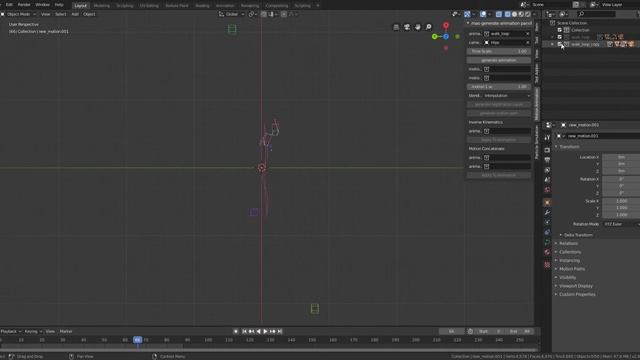Play the animation in reverse
Image resolution: width=640 pixels, height=360 pixels.
tap(258, 331)
